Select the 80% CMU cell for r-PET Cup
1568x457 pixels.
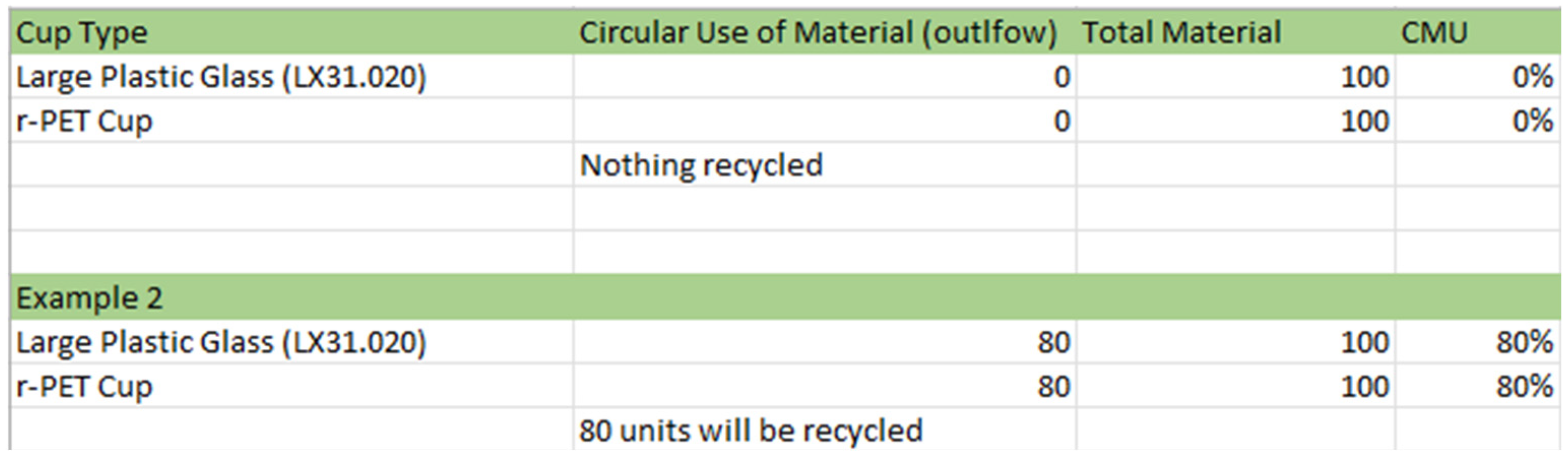(x=1477, y=386)
